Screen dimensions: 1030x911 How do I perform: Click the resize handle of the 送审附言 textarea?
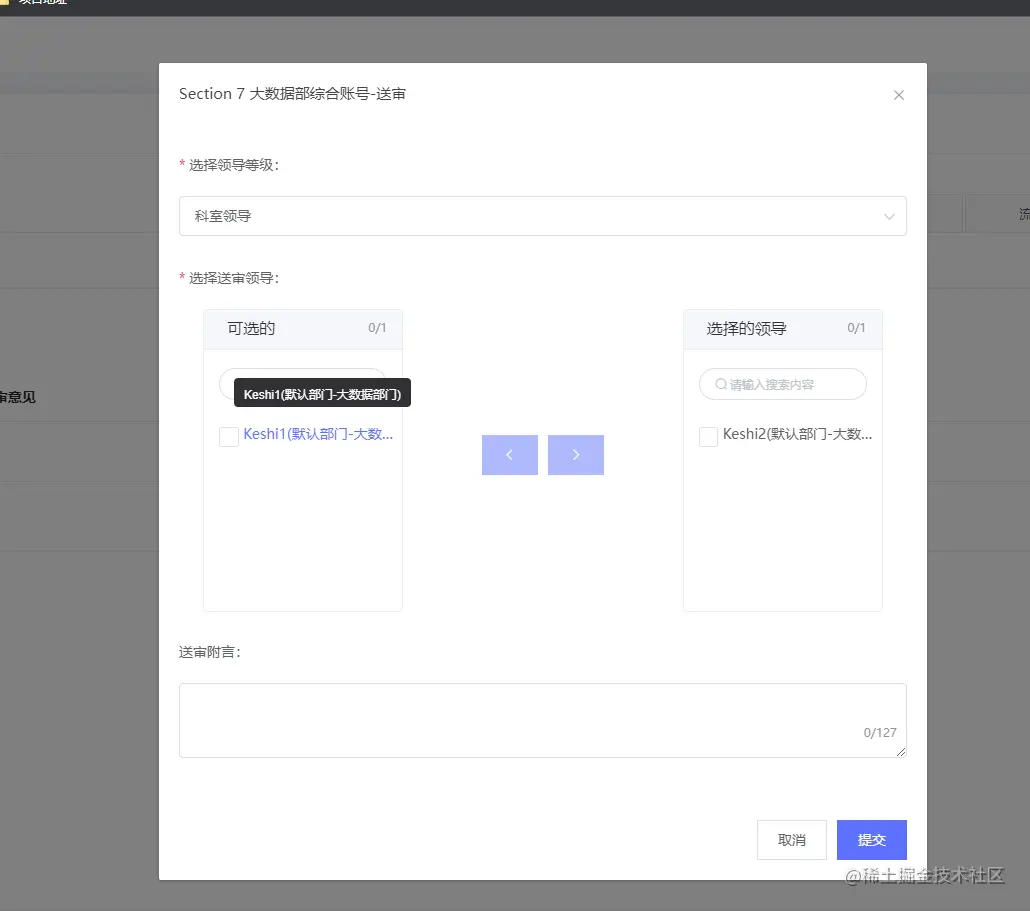[x=901, y=752]
